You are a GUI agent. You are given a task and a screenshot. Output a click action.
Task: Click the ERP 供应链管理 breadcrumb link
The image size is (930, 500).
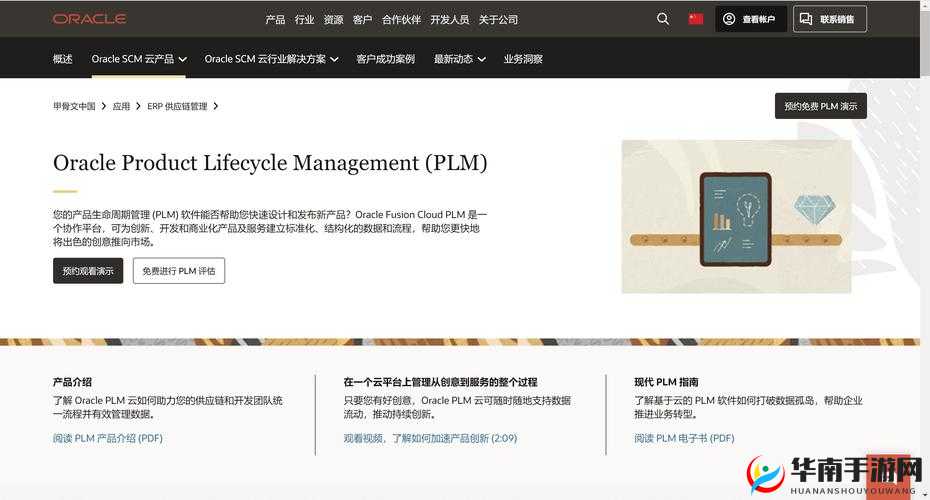[x=177, y=106]
